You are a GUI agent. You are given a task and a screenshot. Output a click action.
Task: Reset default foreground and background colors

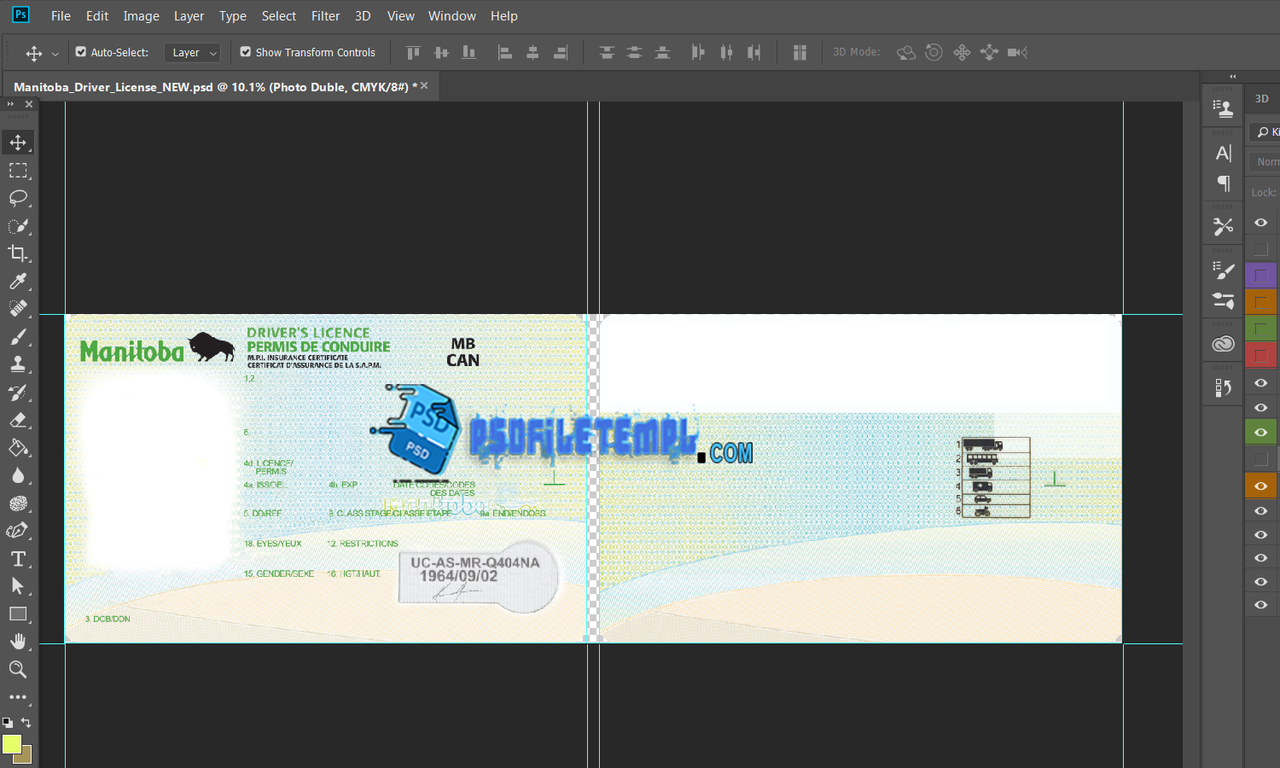click(x=7, y=722)
